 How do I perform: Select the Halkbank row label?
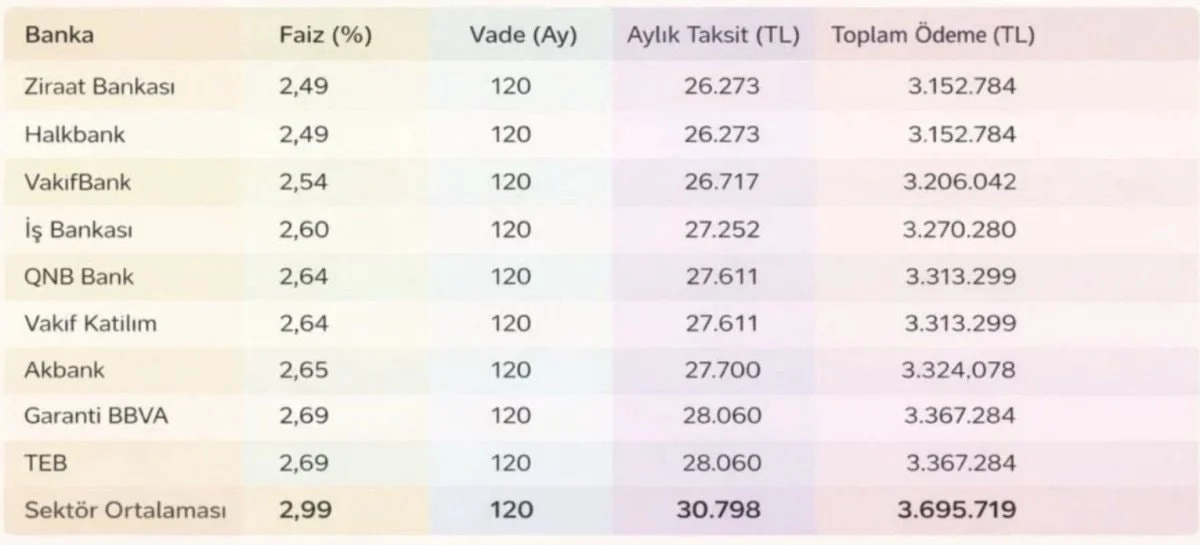coord(75,134)
